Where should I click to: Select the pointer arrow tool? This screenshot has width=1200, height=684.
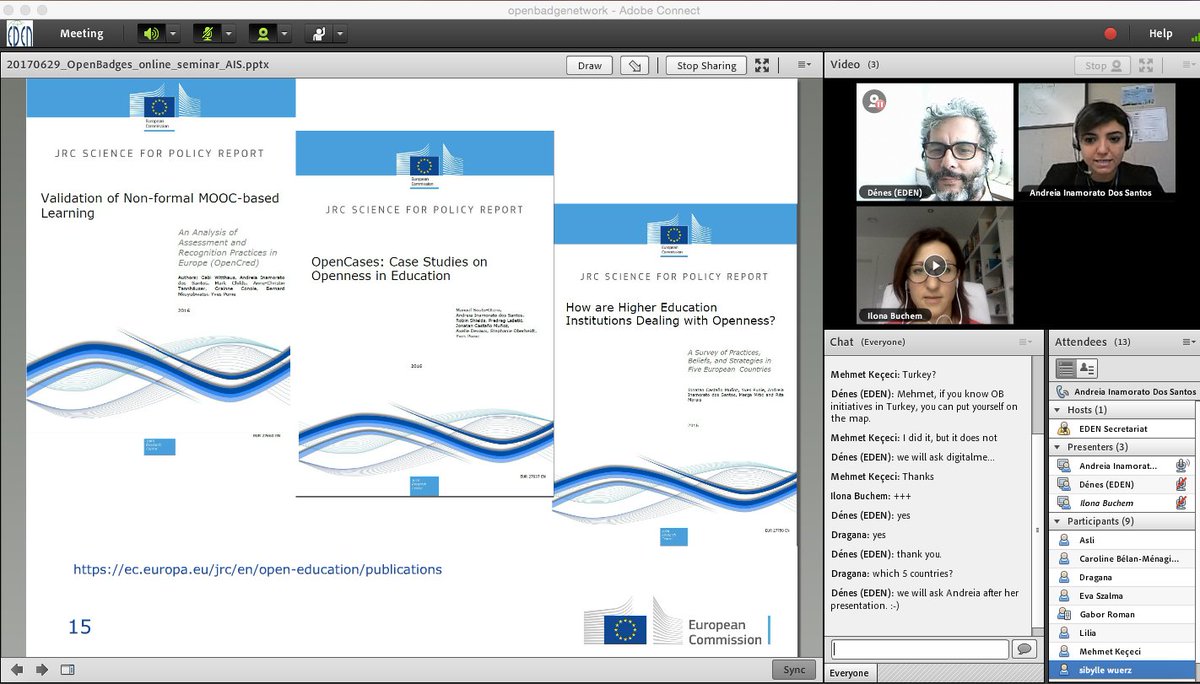pos(634,65)
